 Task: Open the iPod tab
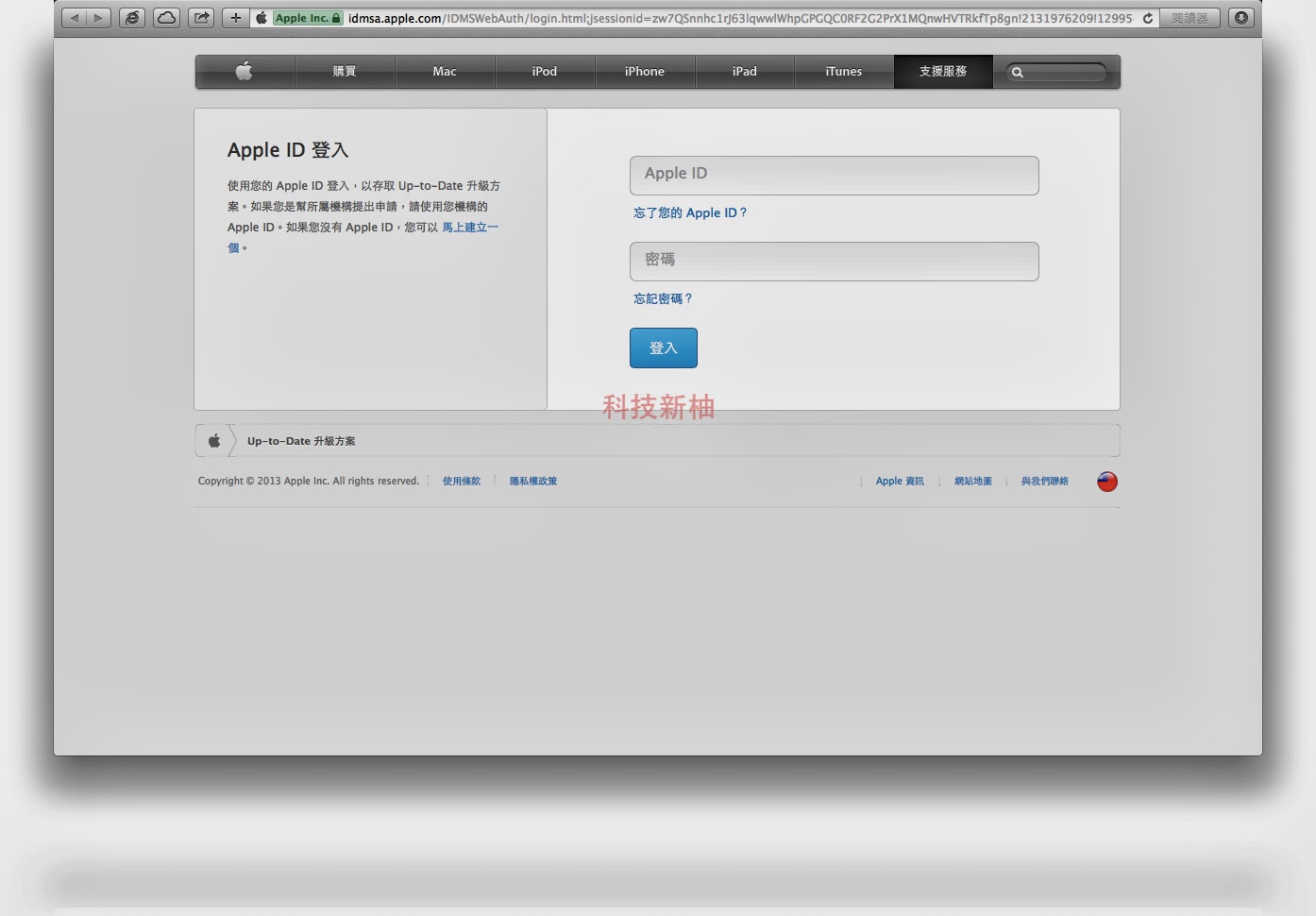coord(545,71)
